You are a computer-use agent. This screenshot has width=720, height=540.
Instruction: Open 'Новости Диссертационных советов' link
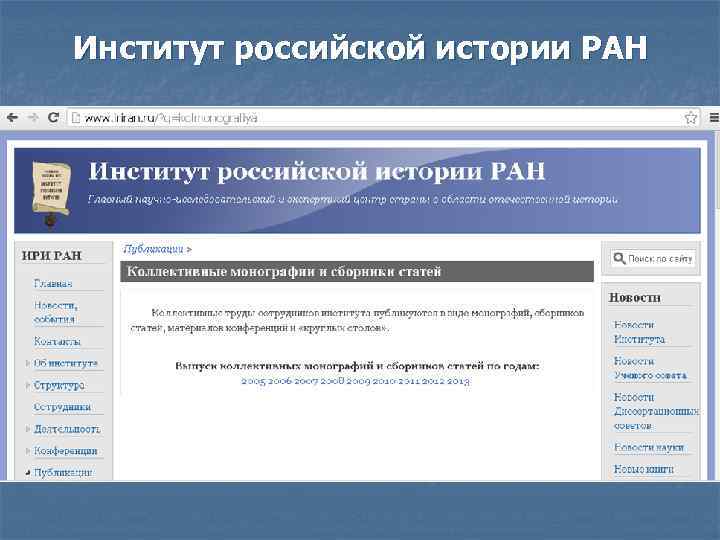(x=656, y=411)
